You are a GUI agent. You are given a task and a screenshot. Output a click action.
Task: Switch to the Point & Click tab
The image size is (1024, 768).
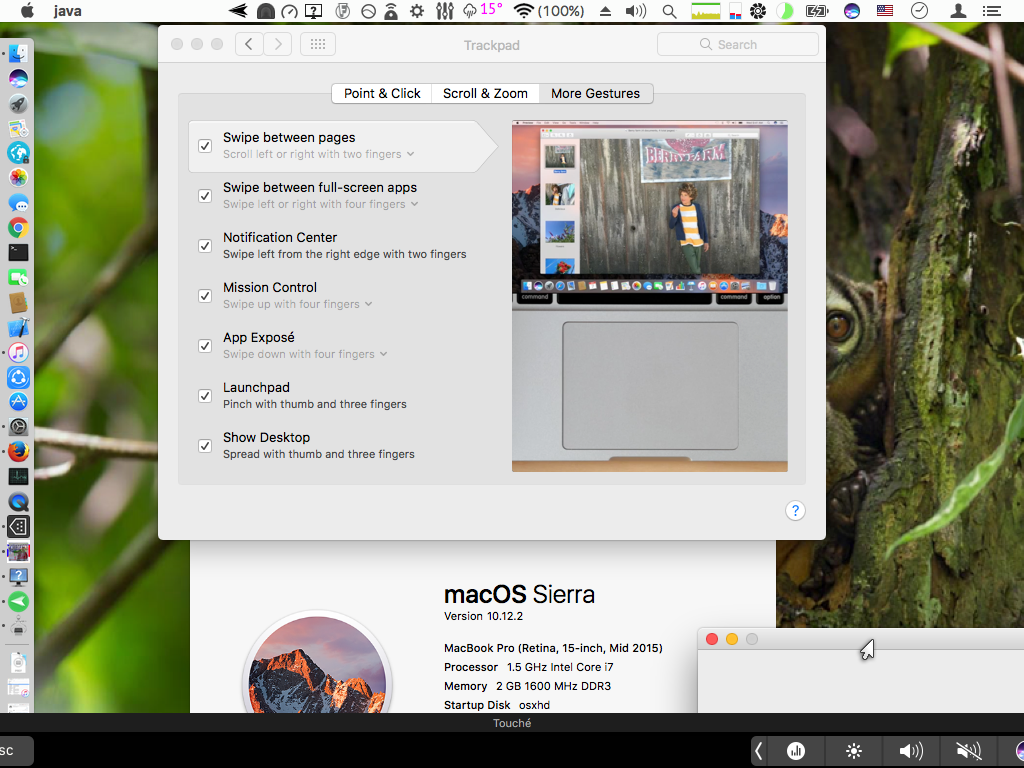[x=382, y=93]
